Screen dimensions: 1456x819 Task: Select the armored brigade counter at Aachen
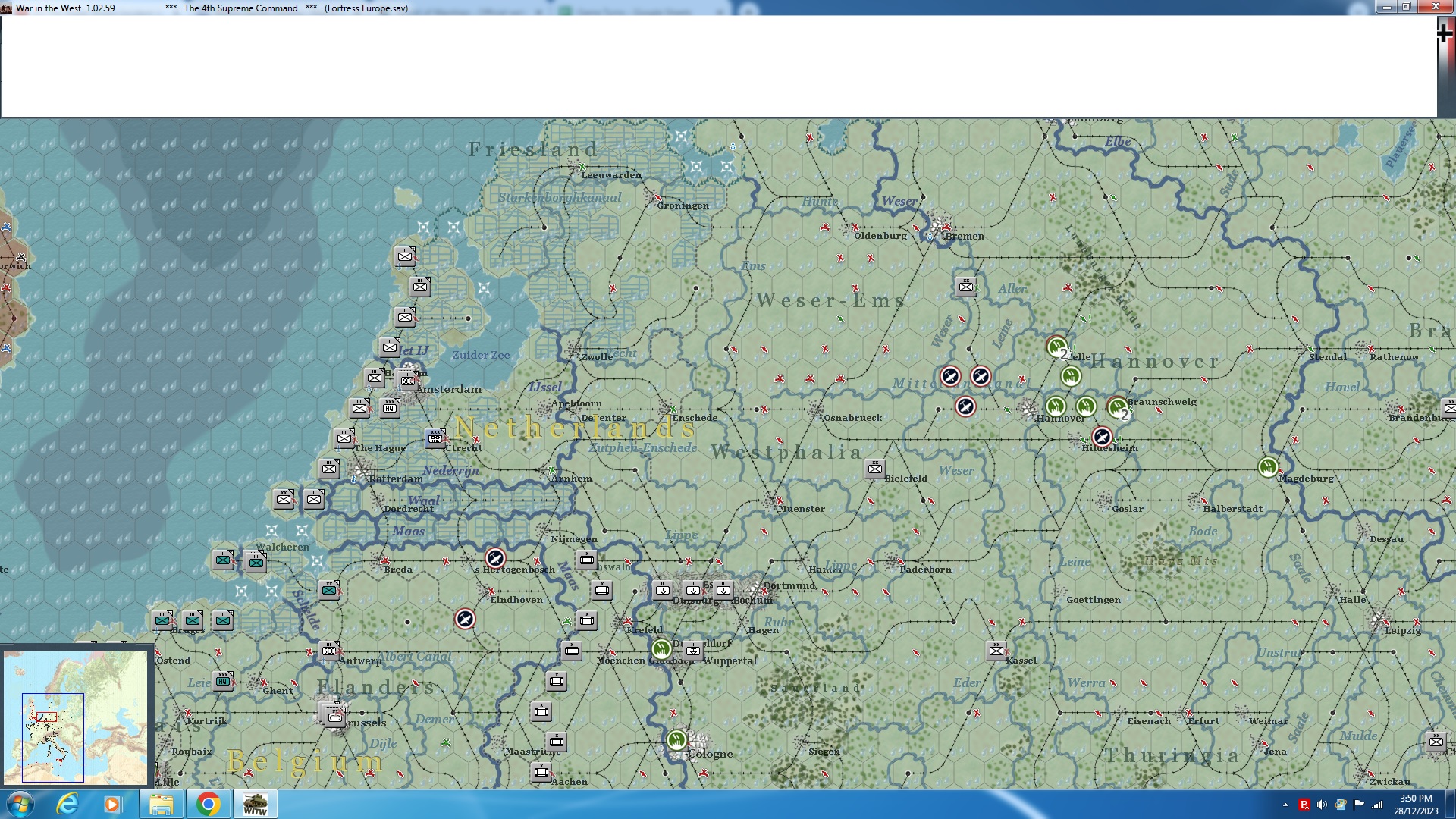pos(541,772)
